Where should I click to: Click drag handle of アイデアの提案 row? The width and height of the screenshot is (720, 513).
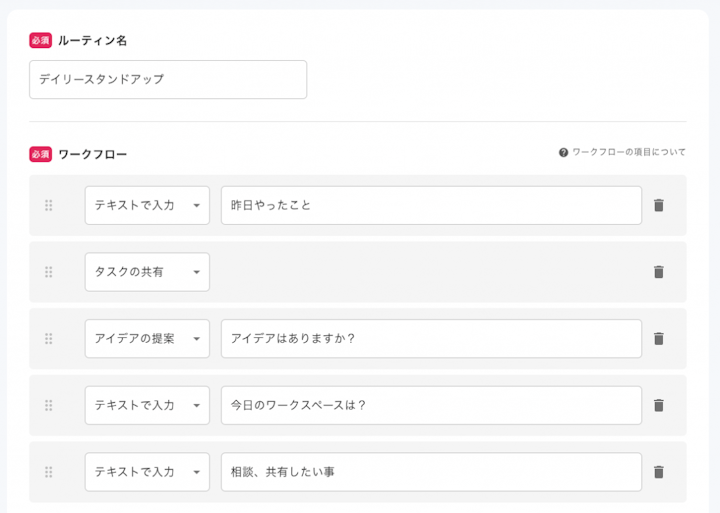click(48, 339)
